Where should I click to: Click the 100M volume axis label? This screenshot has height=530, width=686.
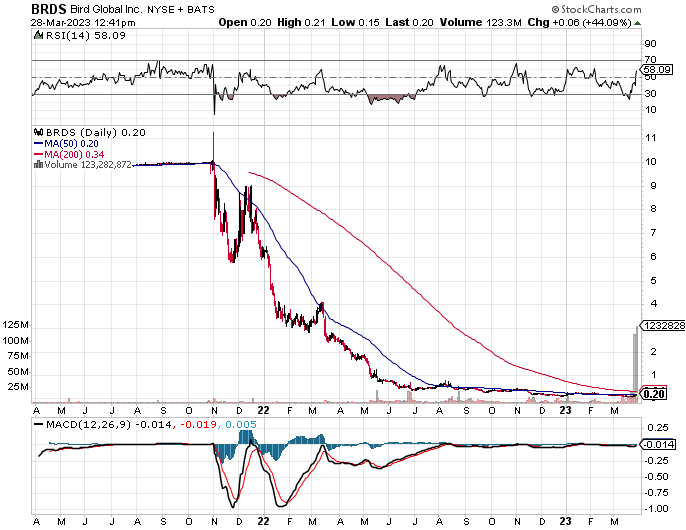(x=16, y=340)
